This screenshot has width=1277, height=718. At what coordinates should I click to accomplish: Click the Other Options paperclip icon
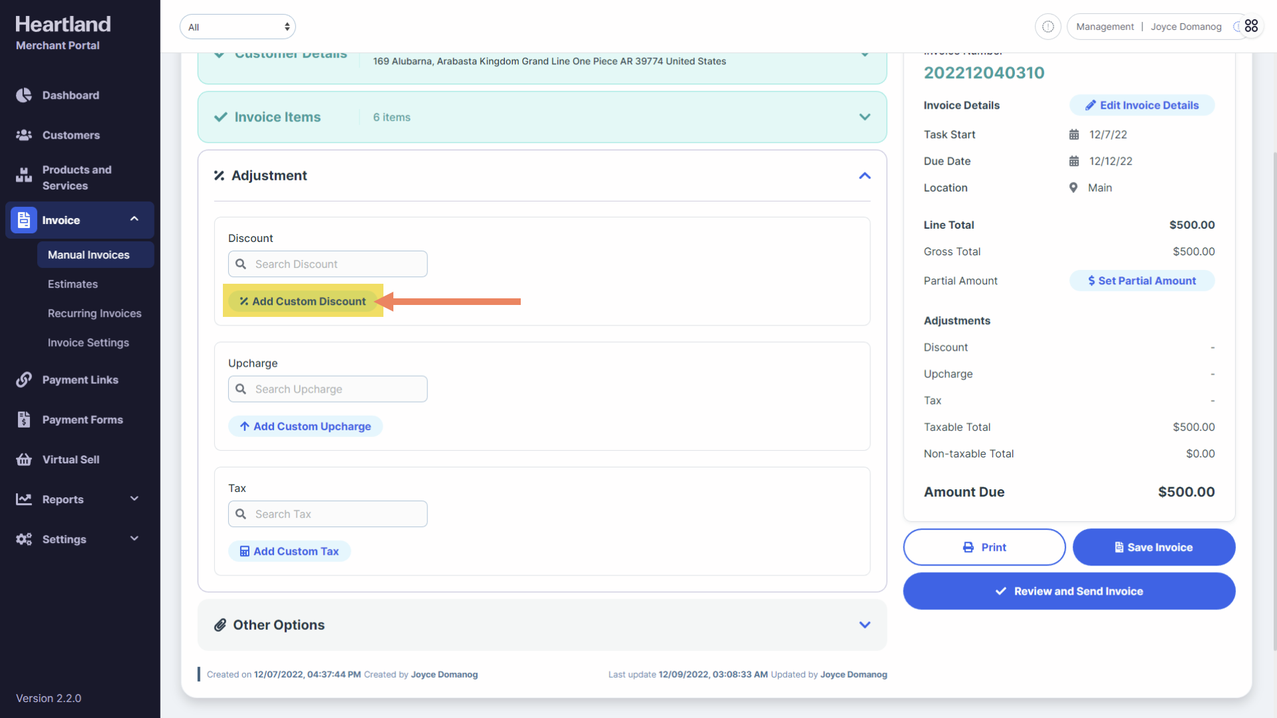click(220, 625)
